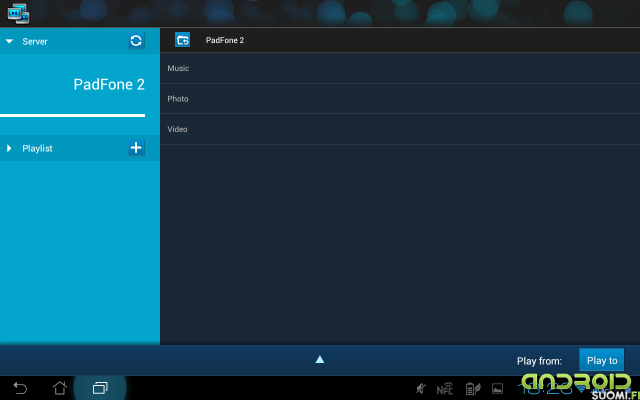Click the Play to button
This screenshot has height=400, width=640.
[602, 360]
